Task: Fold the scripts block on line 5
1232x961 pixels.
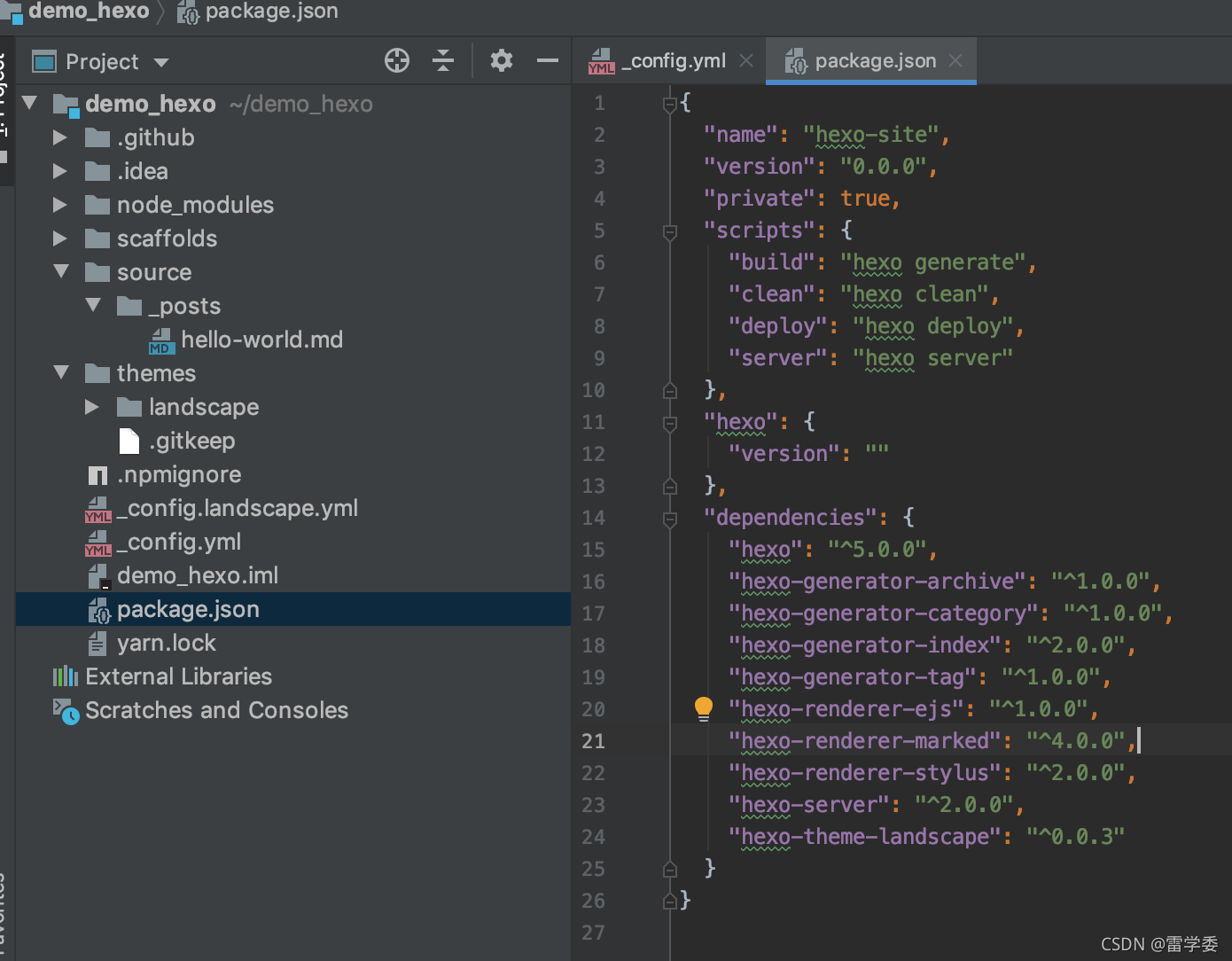Action: (x=670, y=232)
